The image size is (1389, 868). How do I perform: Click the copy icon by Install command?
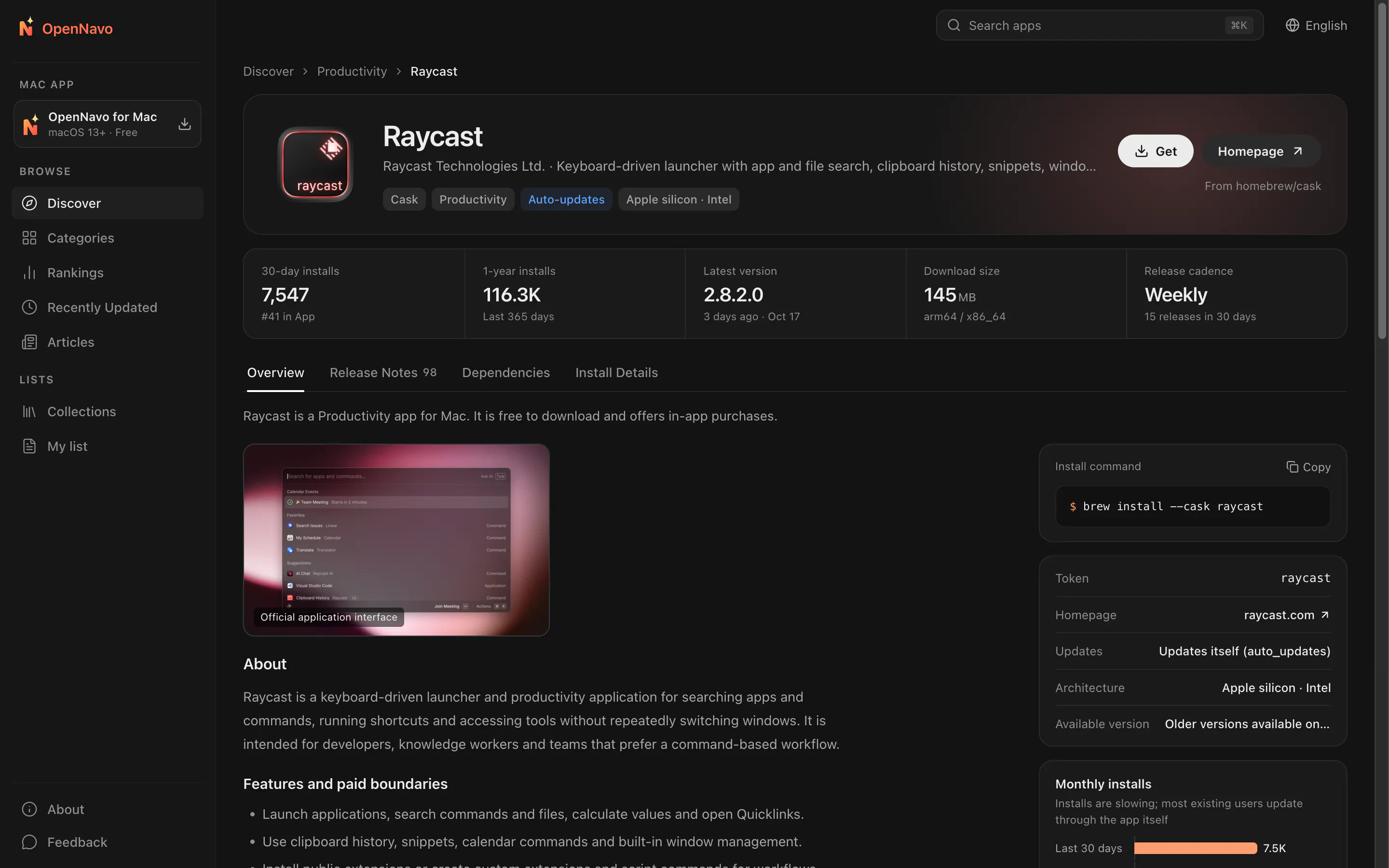pos(1292,467)
